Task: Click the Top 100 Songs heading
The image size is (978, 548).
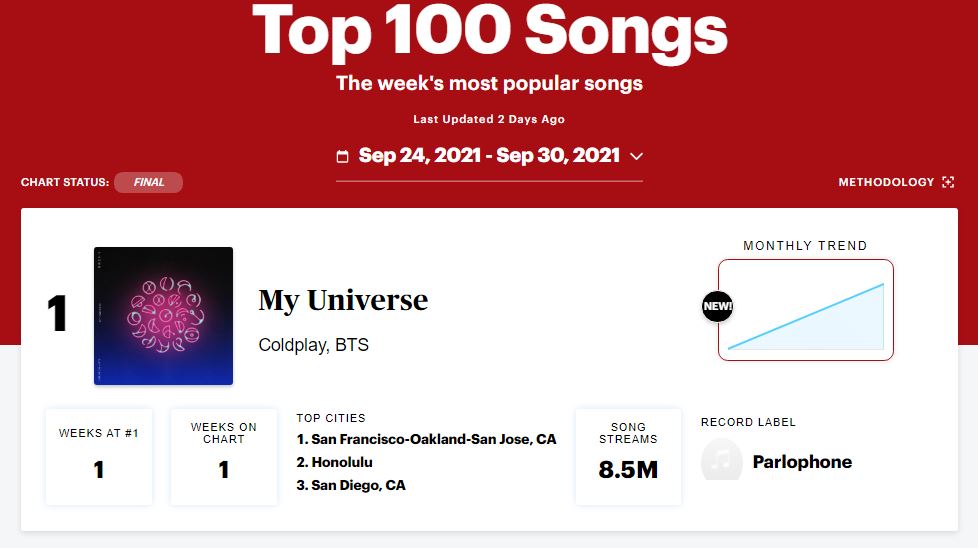Action: click(x=489, y=30)
